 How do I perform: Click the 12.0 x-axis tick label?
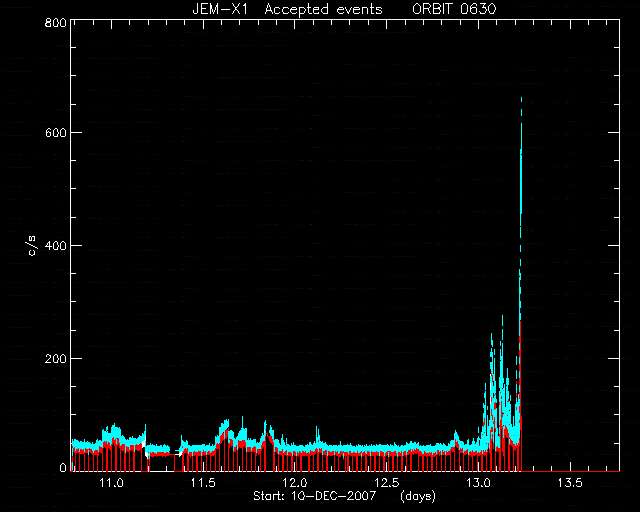(x=295, y=483)
